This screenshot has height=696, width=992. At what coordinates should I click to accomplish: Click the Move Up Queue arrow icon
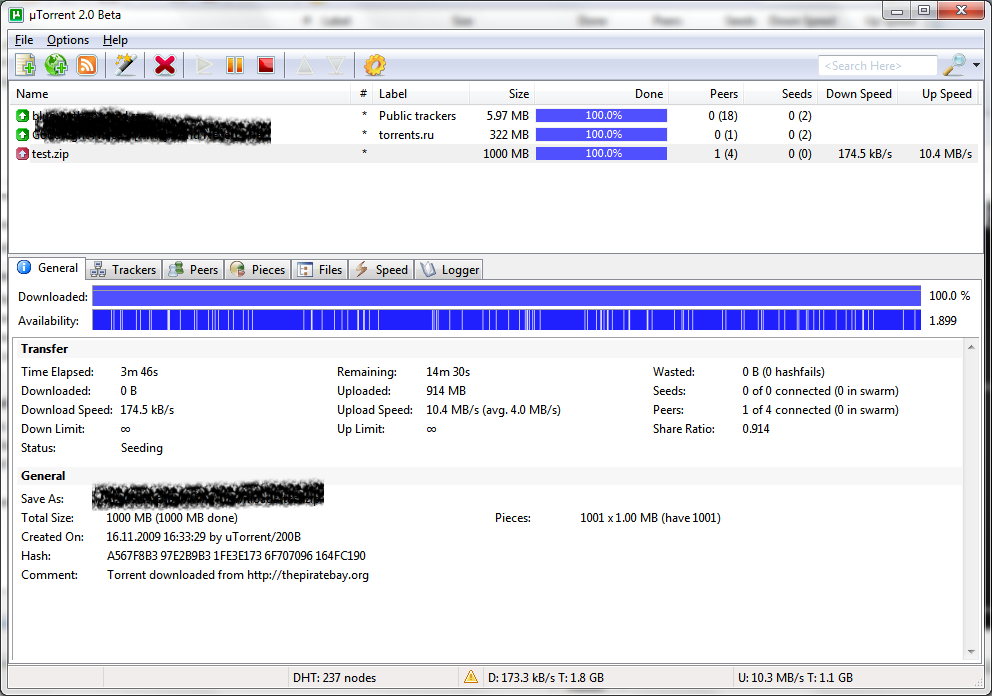pos(304,65)
